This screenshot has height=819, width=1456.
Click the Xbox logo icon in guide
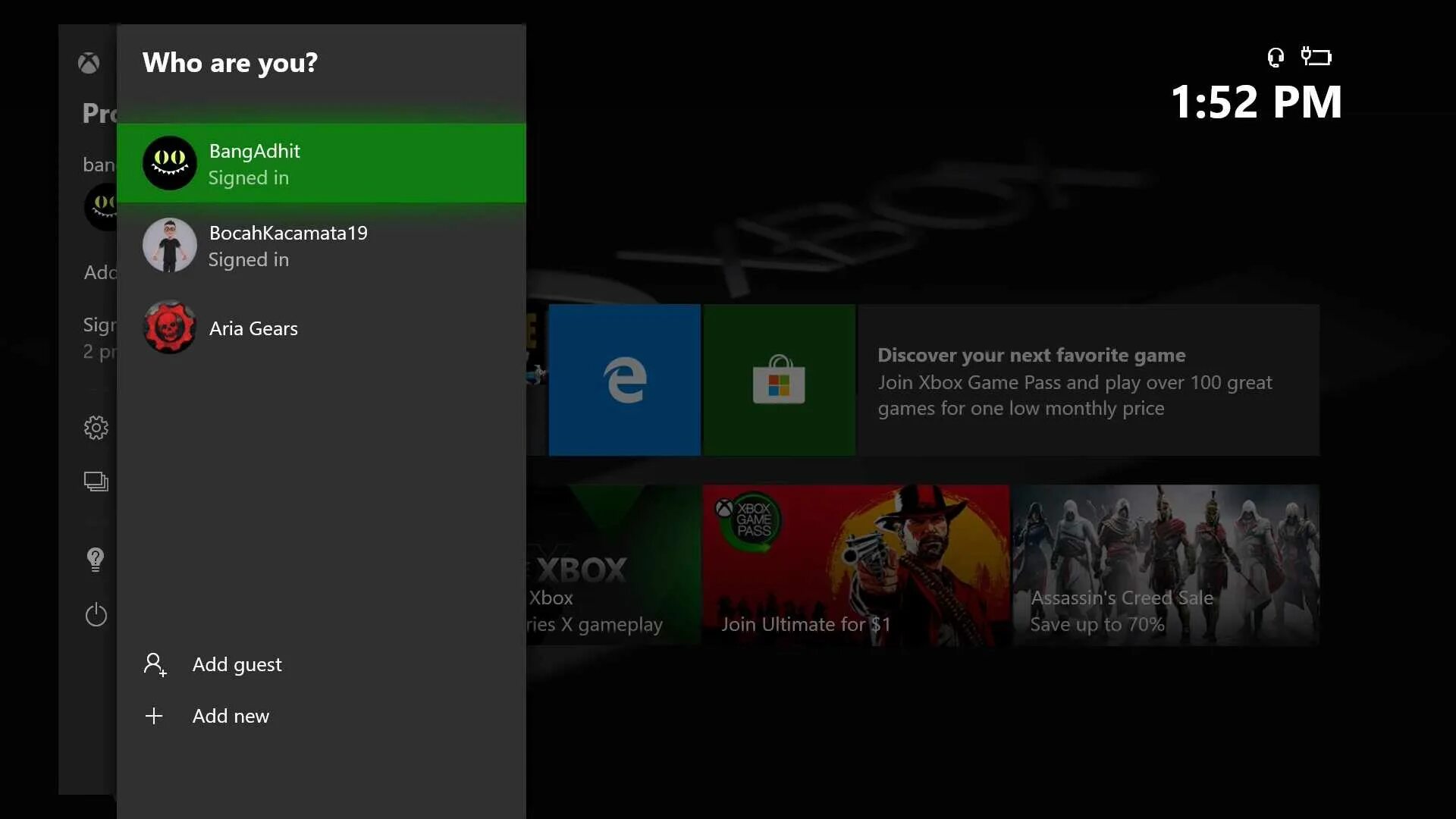click(x=89, y=63)
